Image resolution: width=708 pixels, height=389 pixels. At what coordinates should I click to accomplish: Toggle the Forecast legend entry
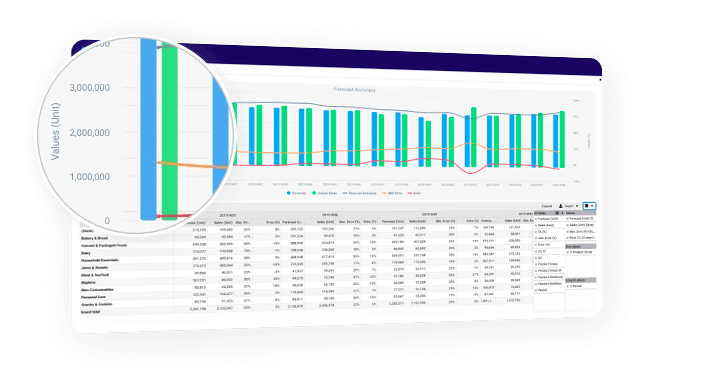[x=297, y=193]
